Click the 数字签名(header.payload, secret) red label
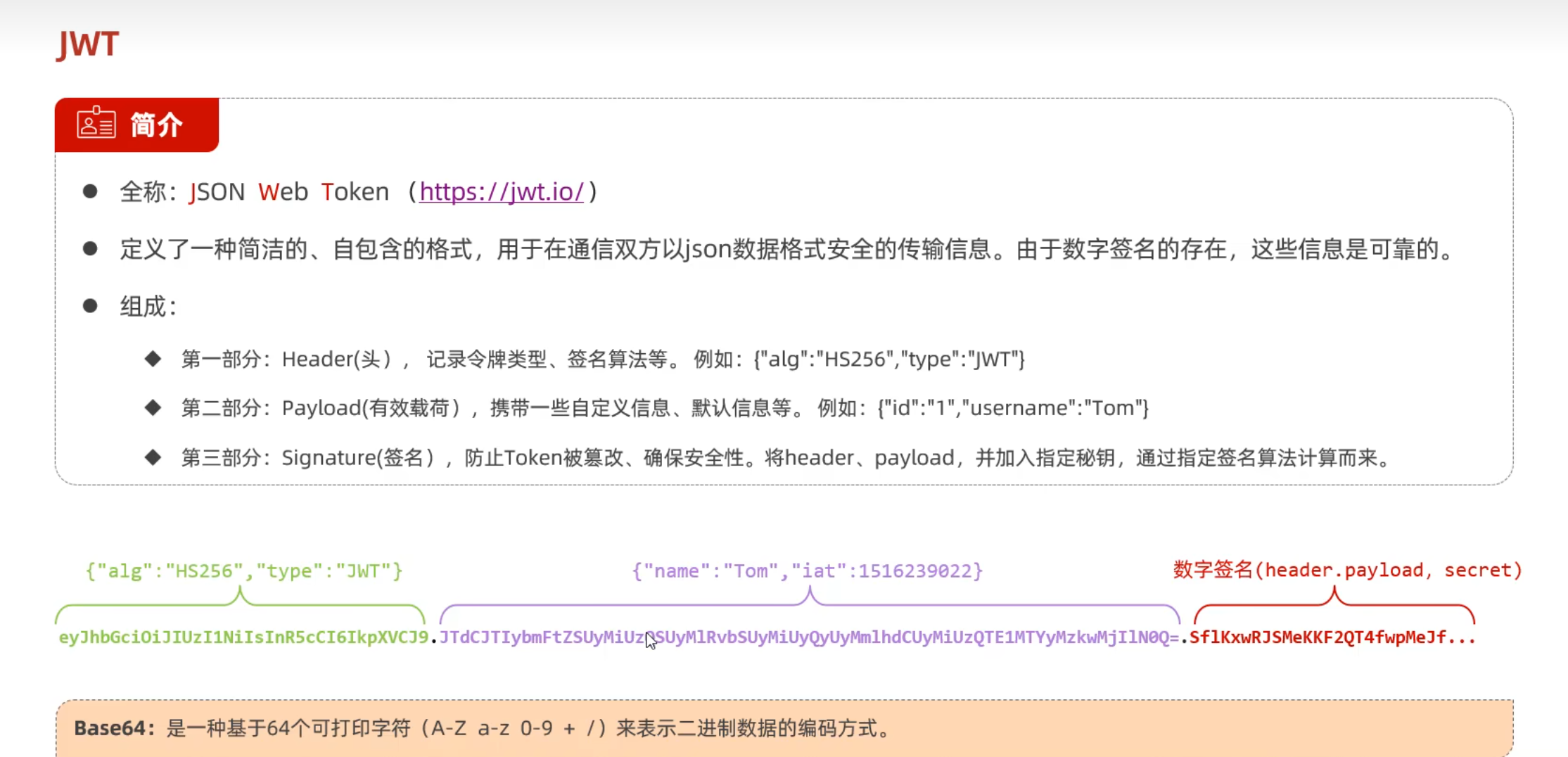This screenshot has width=1568, height=757. [1346, 570]
